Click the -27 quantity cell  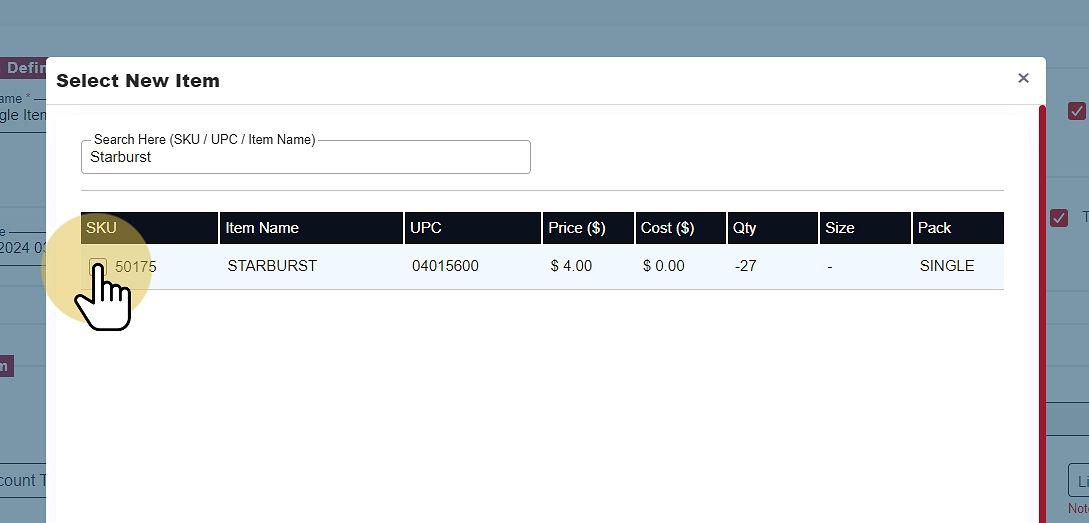[x=745, y=266]
